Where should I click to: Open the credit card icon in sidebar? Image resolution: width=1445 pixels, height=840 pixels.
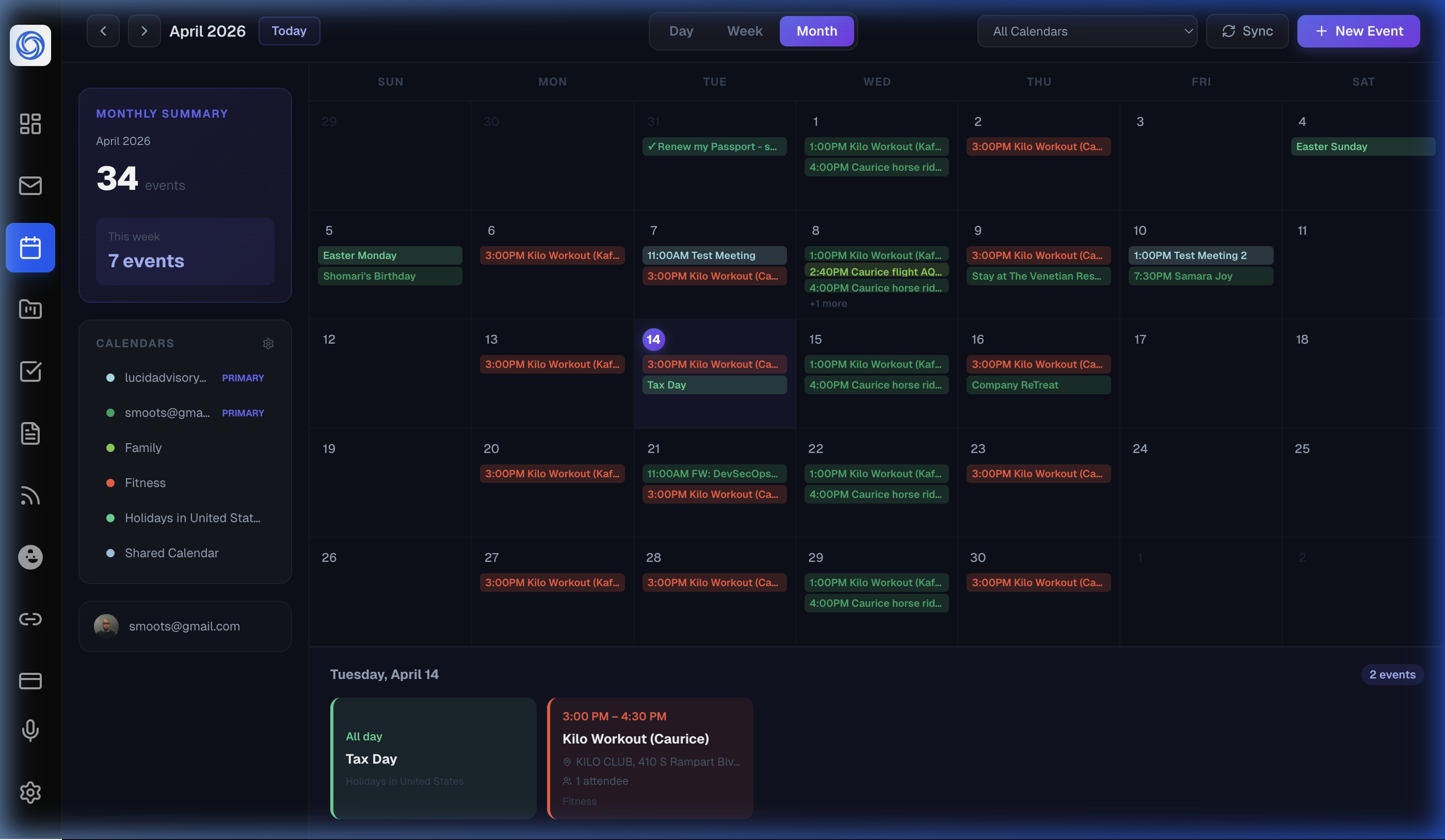click(30, 681)
